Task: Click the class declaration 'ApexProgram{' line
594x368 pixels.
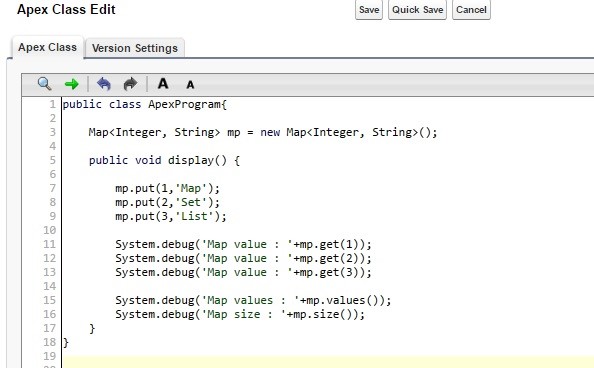Action: [145, 105]
